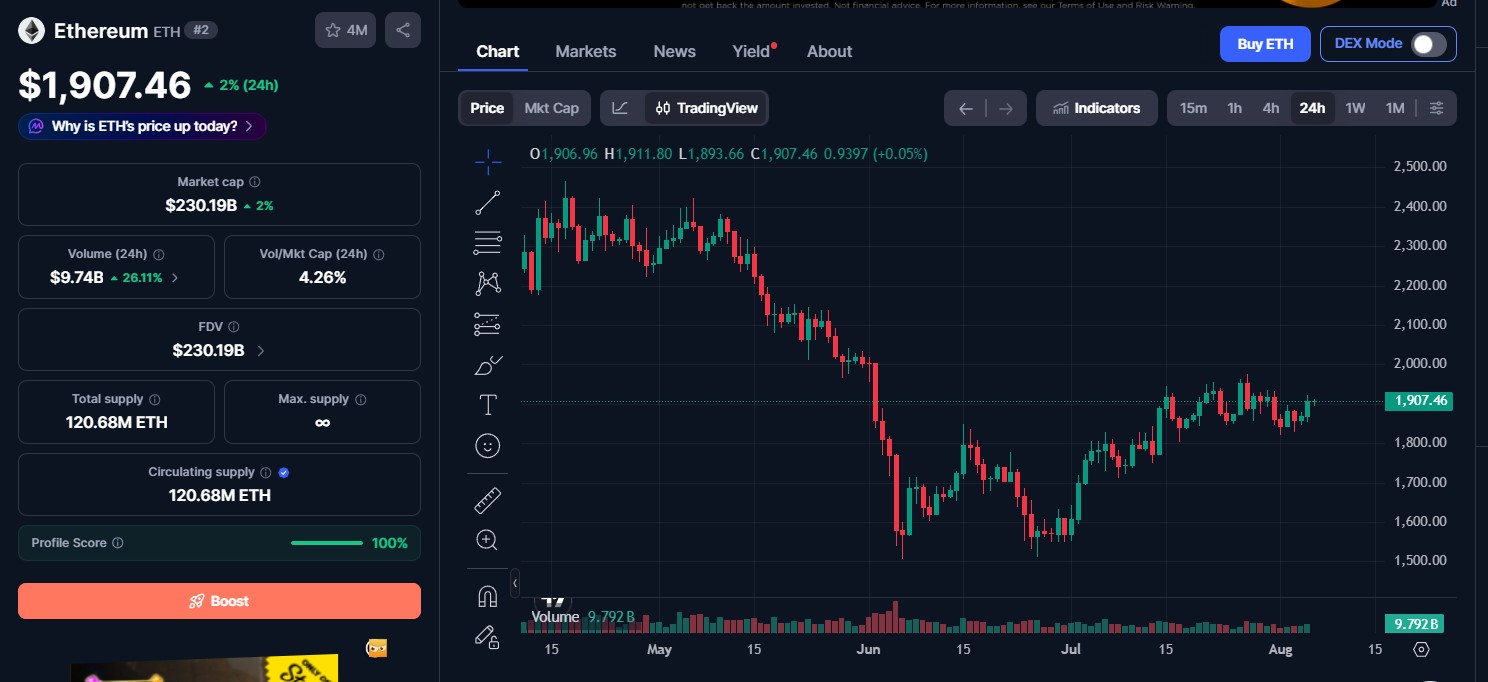Open the Fibonacci retracement tool
Image resolution: width=1488 pixels, height=682 pixels.
coord(488,242)
